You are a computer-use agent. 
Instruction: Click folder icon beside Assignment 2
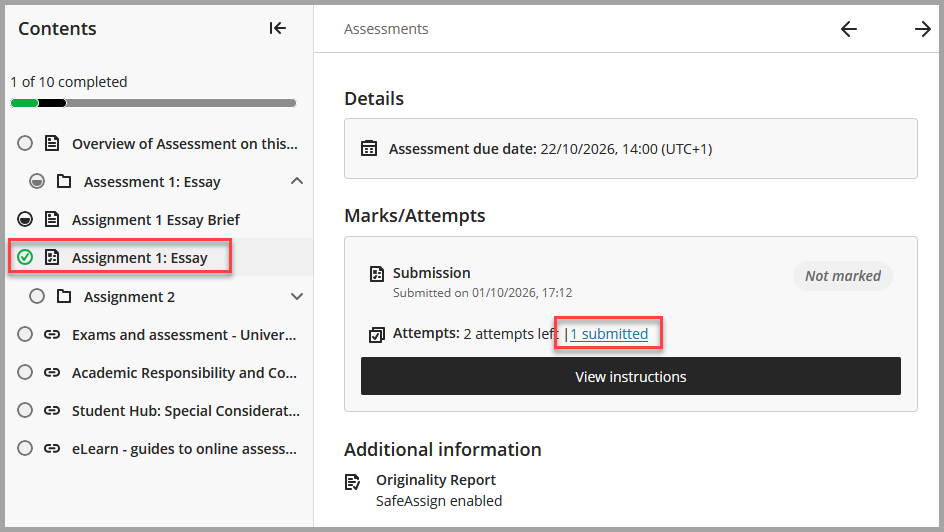(x=64, y=296)
